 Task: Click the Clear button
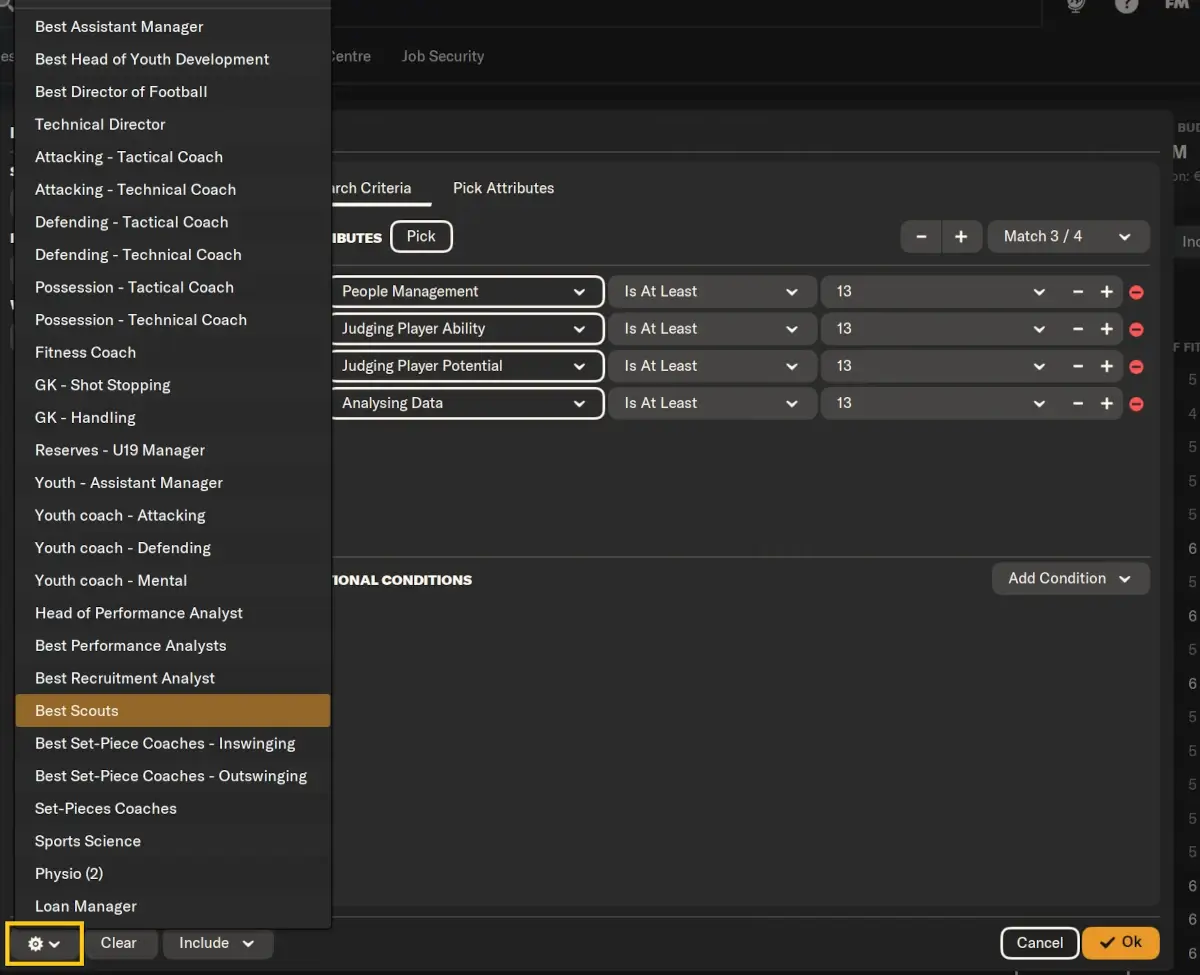pos(118,943)
